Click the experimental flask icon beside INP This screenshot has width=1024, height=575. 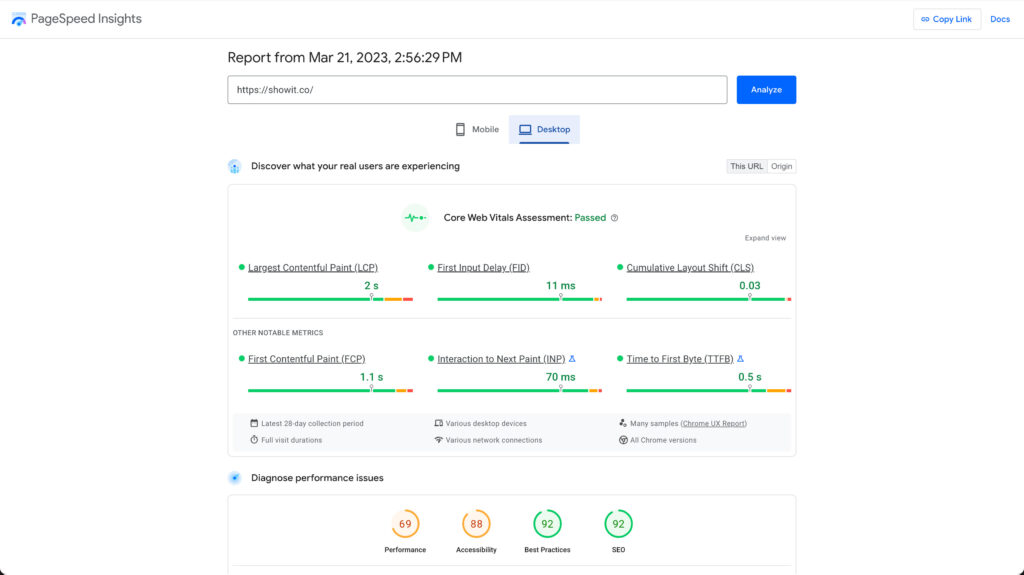572,359
